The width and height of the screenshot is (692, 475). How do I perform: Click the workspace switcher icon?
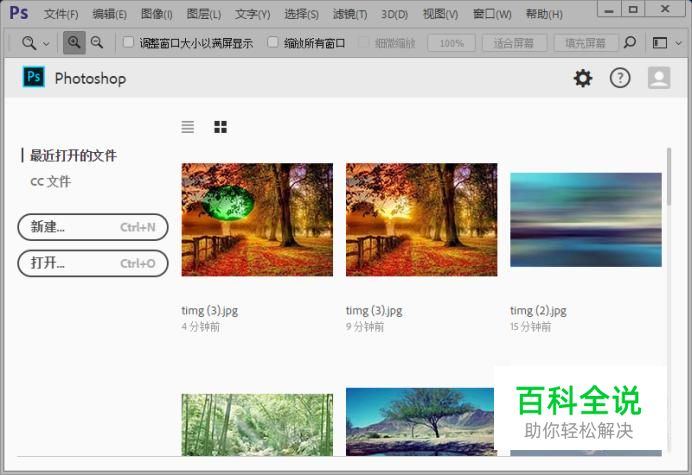(x=660, y=43)
